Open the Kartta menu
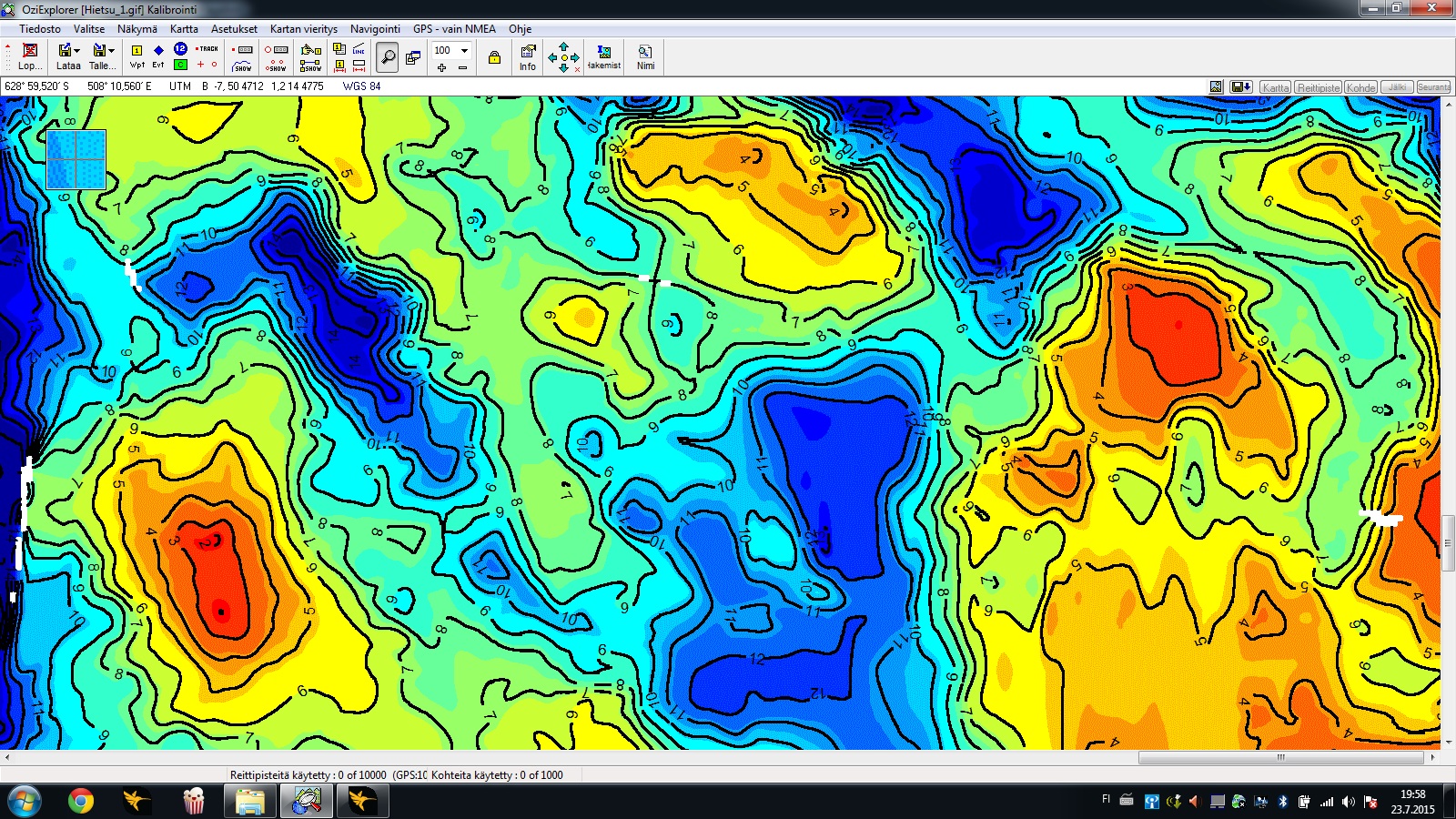 point(183,29)
